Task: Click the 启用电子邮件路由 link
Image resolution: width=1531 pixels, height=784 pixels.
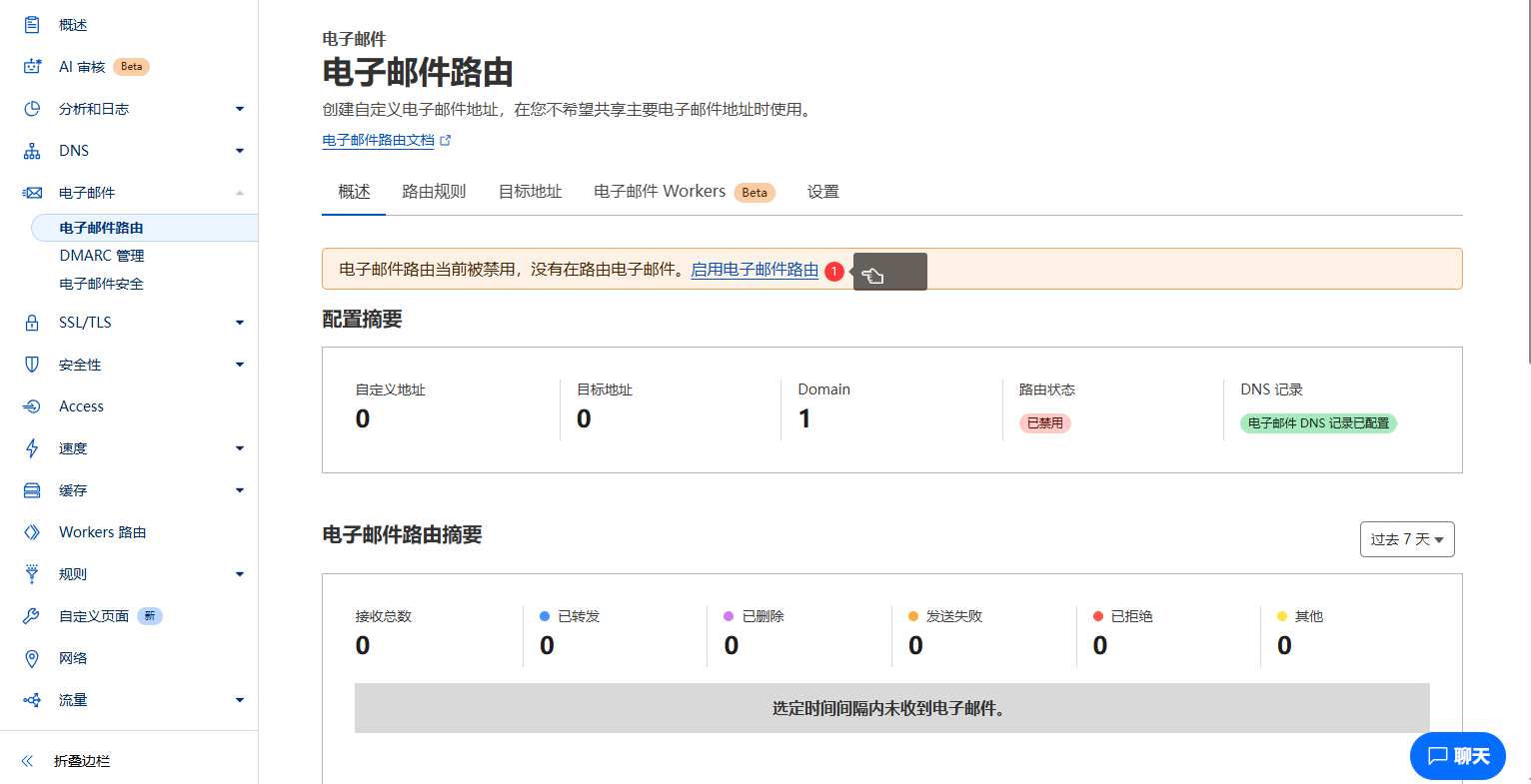Action: coord(755,270)
